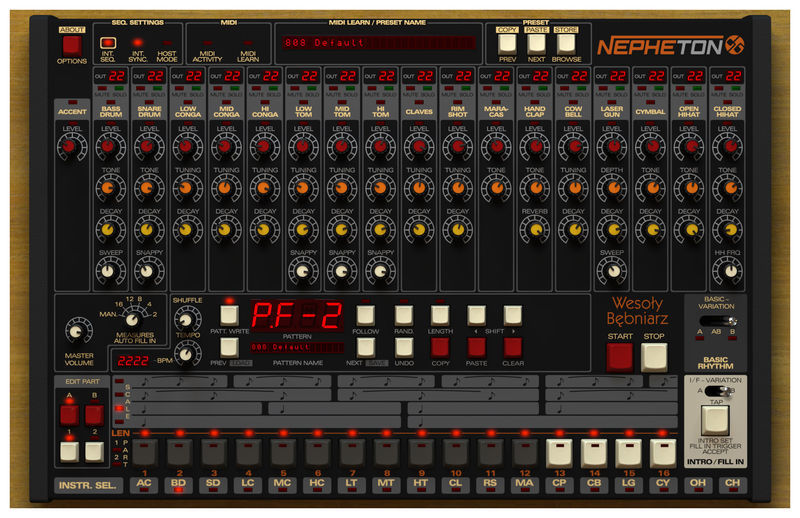The height and width of the screenshot is (518, 800).
Task: Click the BPM value display
Action: [133, 361]
